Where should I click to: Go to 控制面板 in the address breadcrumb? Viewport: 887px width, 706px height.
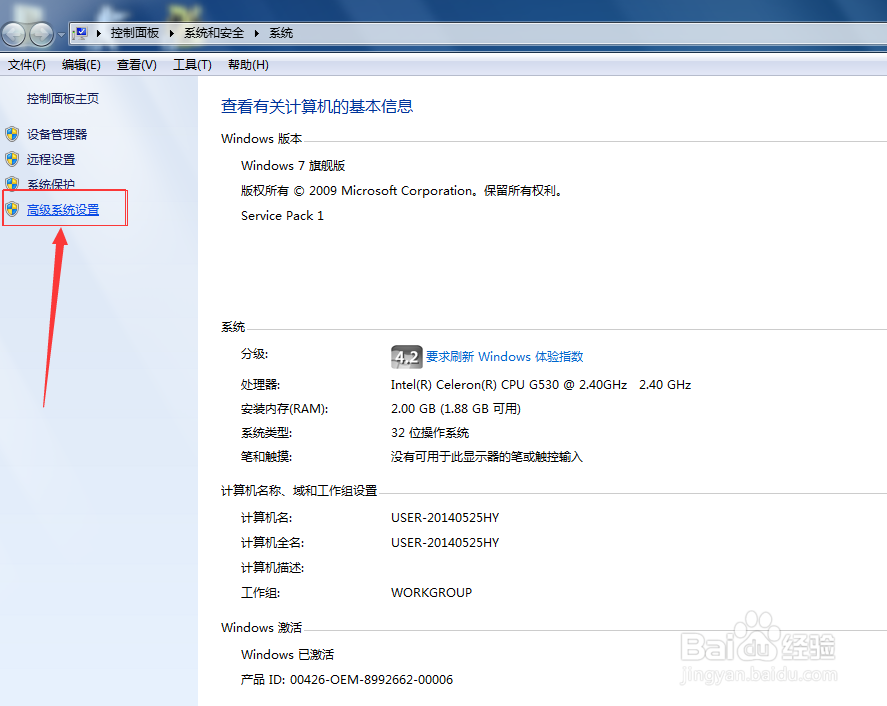tap(135, 33)
